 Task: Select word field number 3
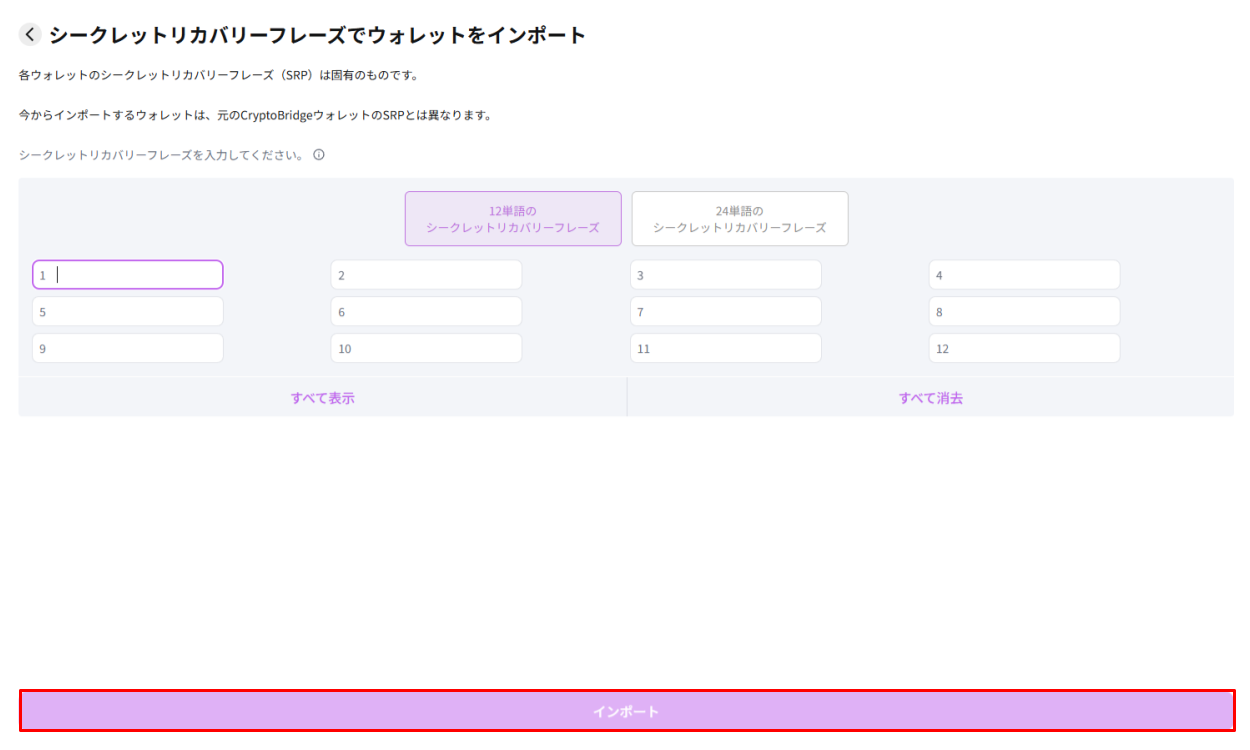(726, 275)
